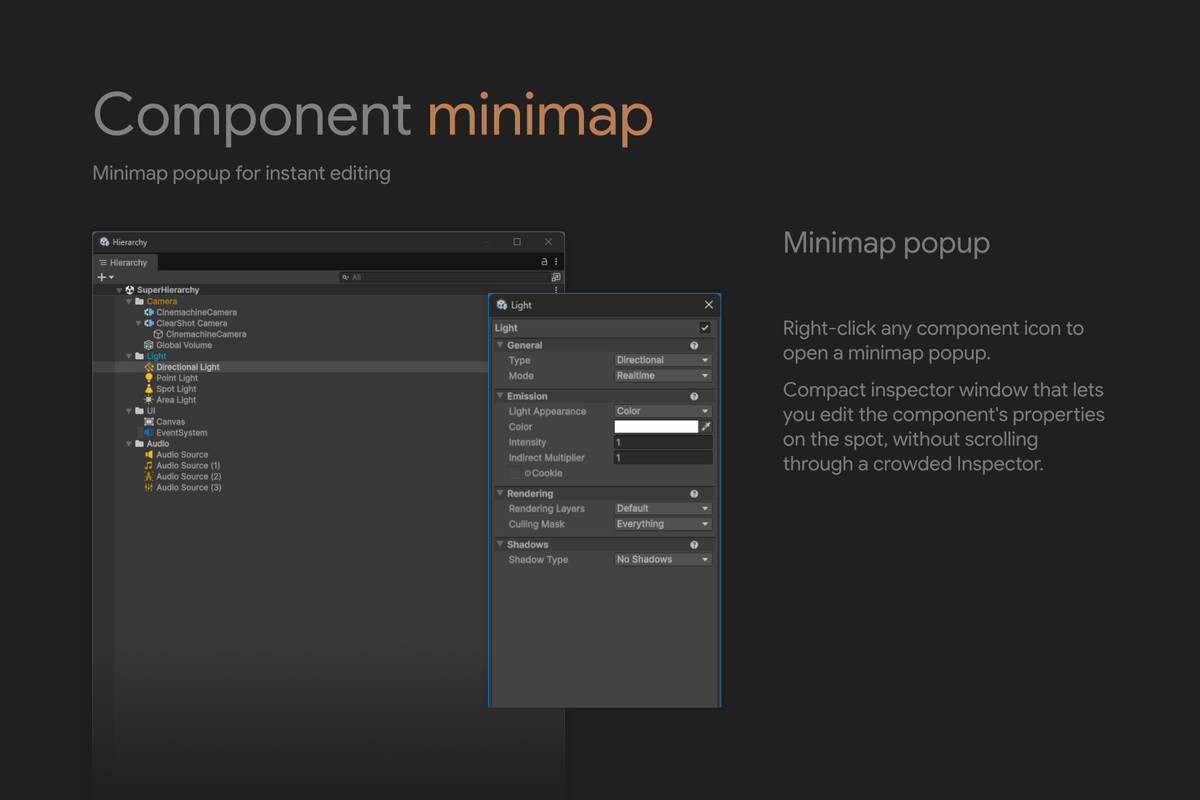1200x800 pixels.
Task: Click the Global Volume cube icon
Action: coord(149,345)
